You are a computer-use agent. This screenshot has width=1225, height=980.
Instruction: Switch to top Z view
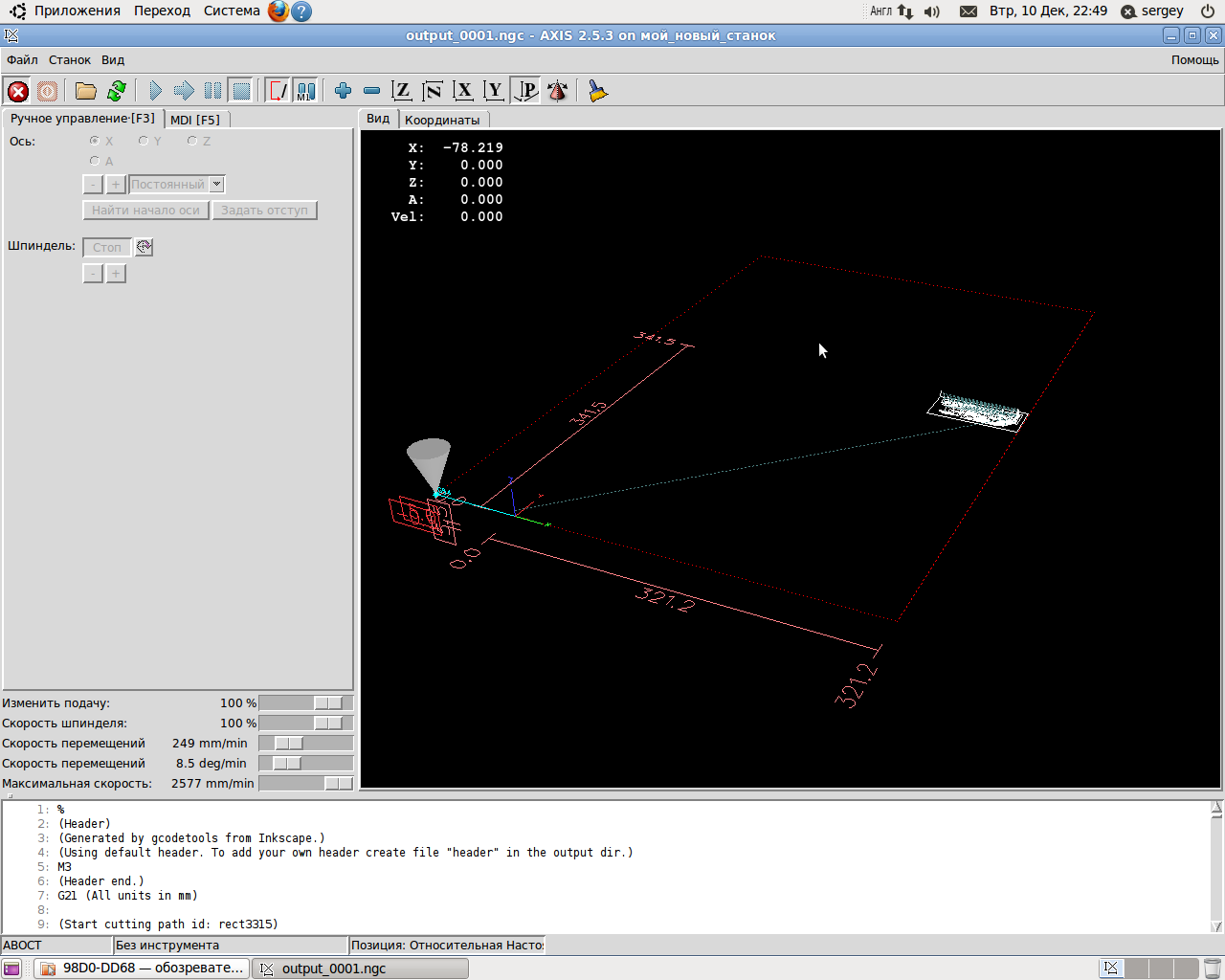click(x=402, y=91)
